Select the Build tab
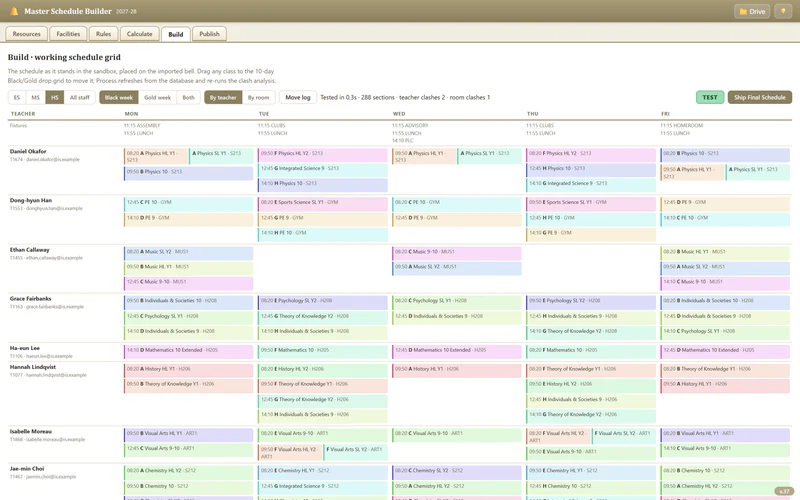 (176, 34)
